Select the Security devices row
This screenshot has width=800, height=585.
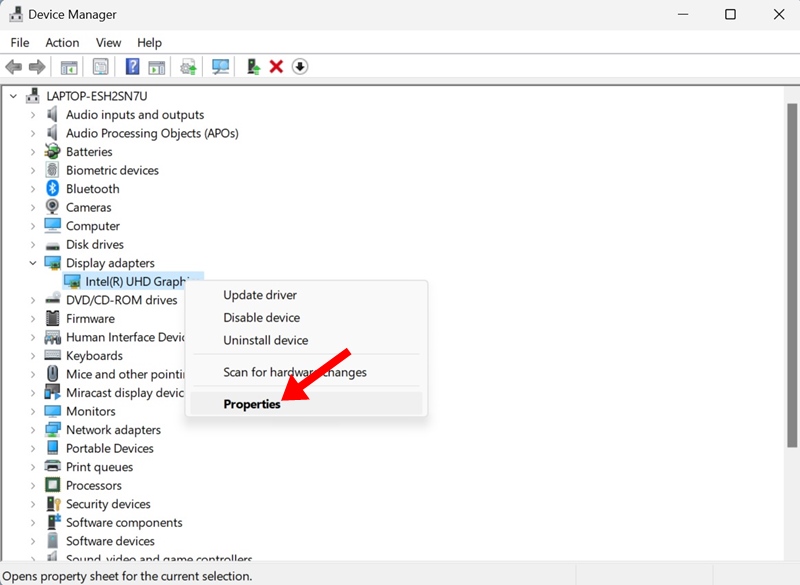[x=108, y=504]
